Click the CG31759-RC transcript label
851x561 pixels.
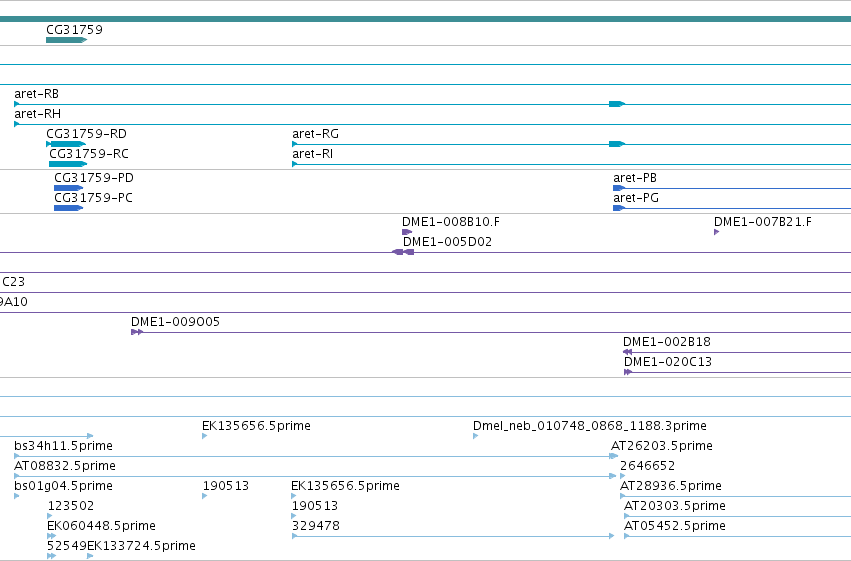[x=89, y=154]
